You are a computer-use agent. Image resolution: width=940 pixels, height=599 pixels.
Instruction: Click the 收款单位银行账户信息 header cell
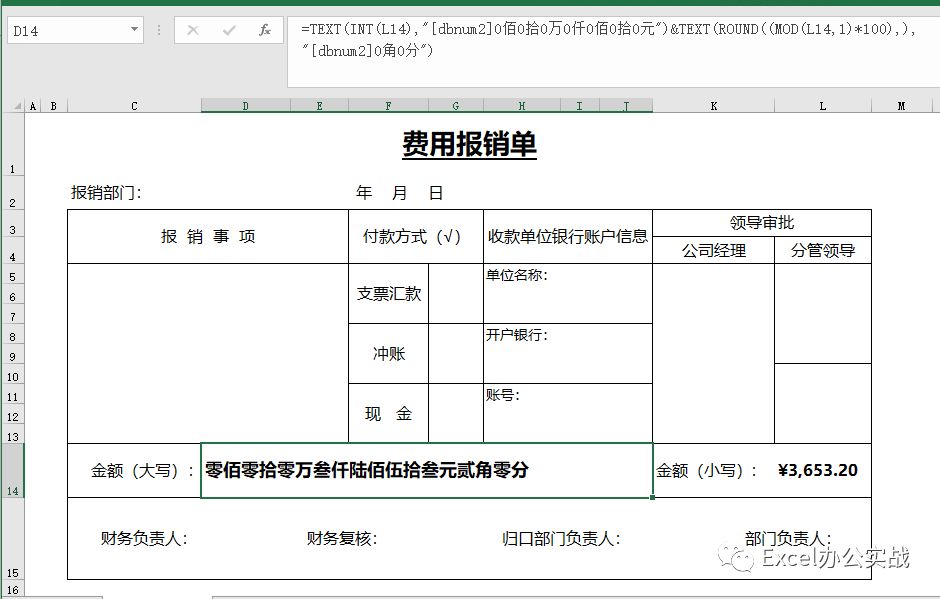(568, 236)
